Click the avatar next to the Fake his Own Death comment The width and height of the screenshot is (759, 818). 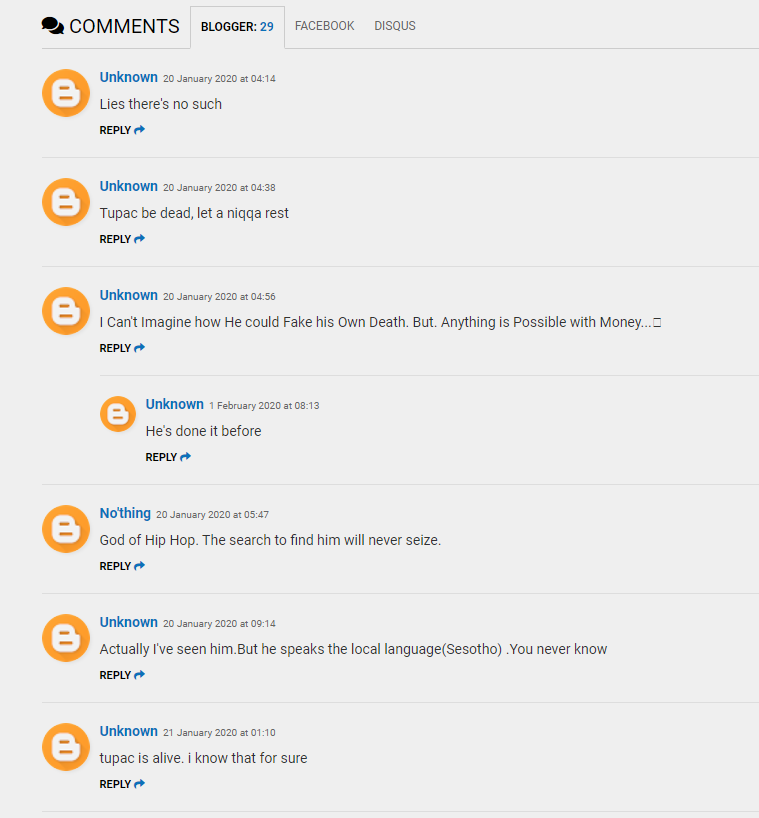(x=66, y=311)
